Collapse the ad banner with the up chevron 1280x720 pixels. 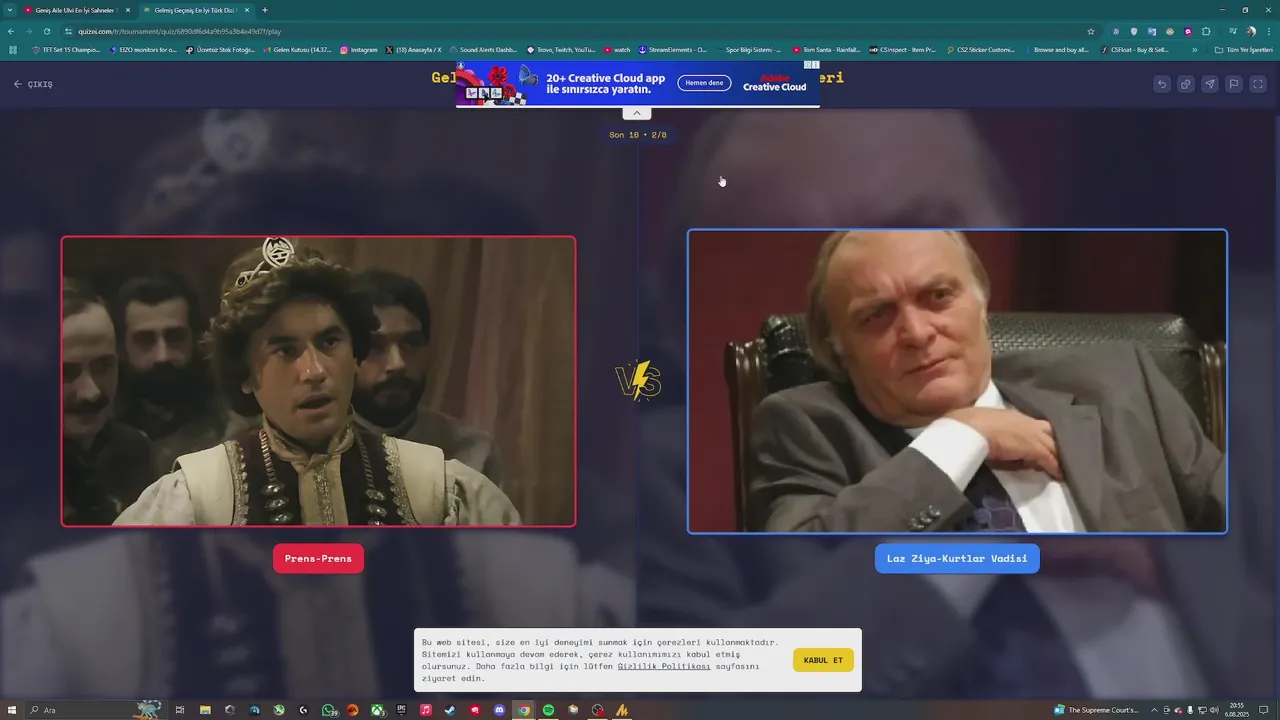pos(636,113)
